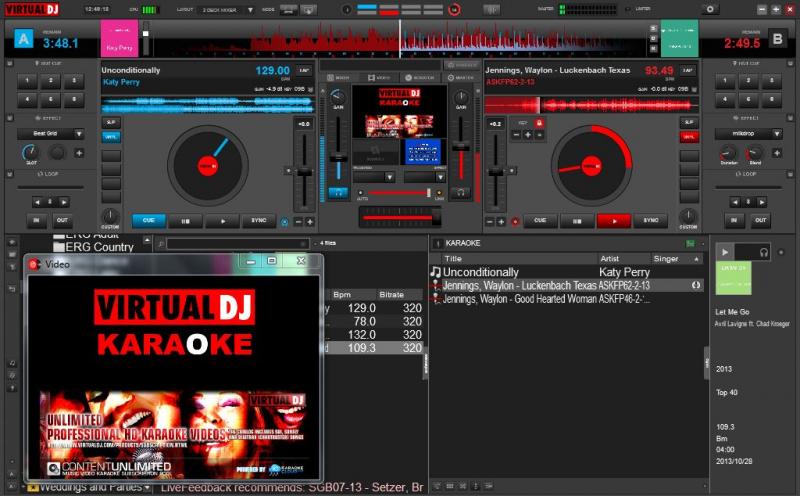Viewport: 800px width, 496px height.
Task: Click the red play button on deck B
Action: click(614, 221)
